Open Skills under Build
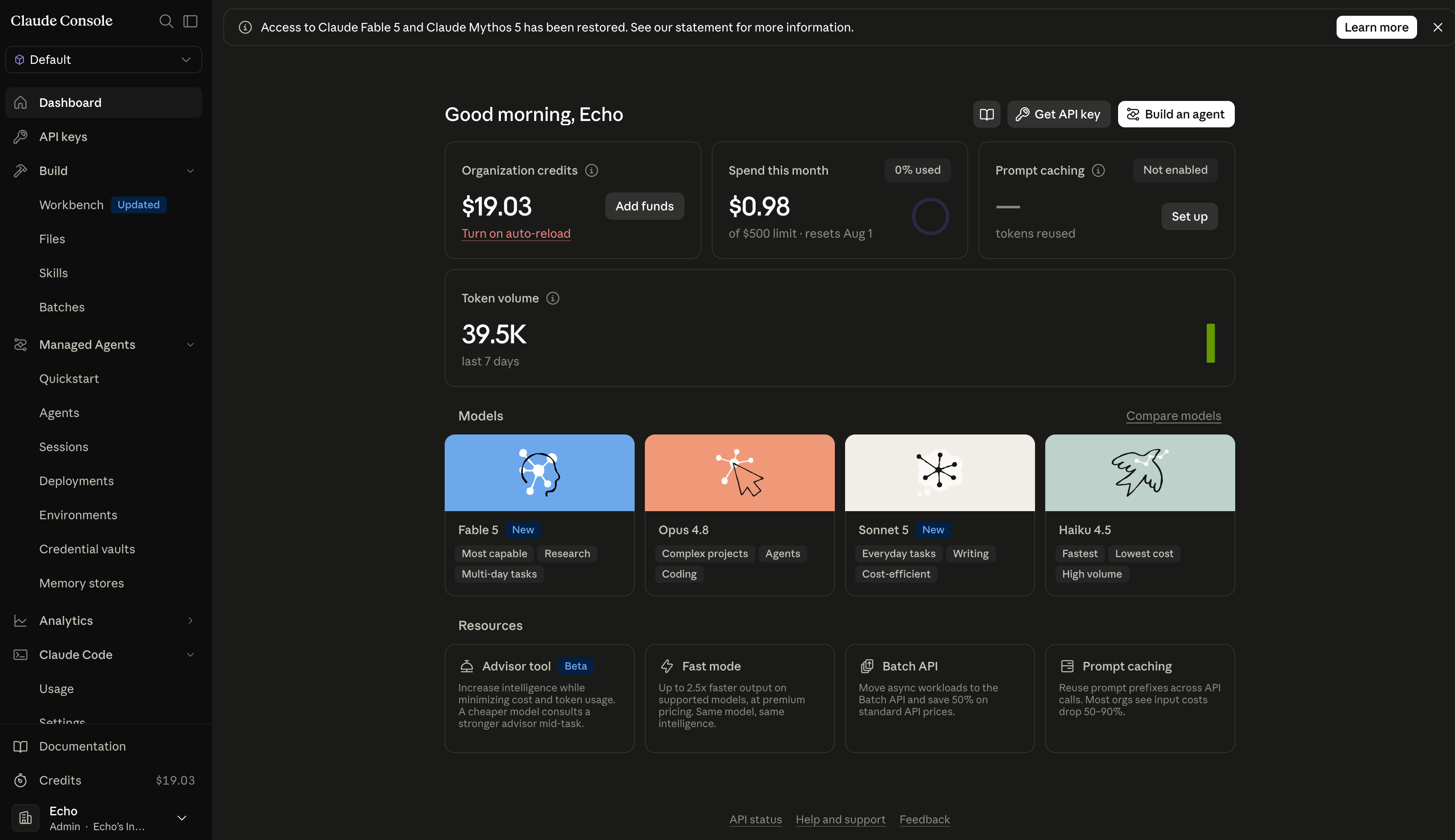 pos(54,273)
